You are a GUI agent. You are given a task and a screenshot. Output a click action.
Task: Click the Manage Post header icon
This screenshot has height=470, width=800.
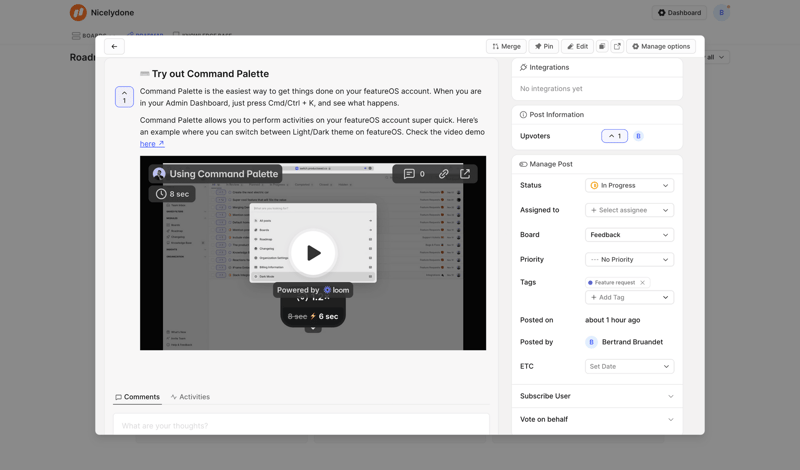pyautogui.click(x=523, y=164)
